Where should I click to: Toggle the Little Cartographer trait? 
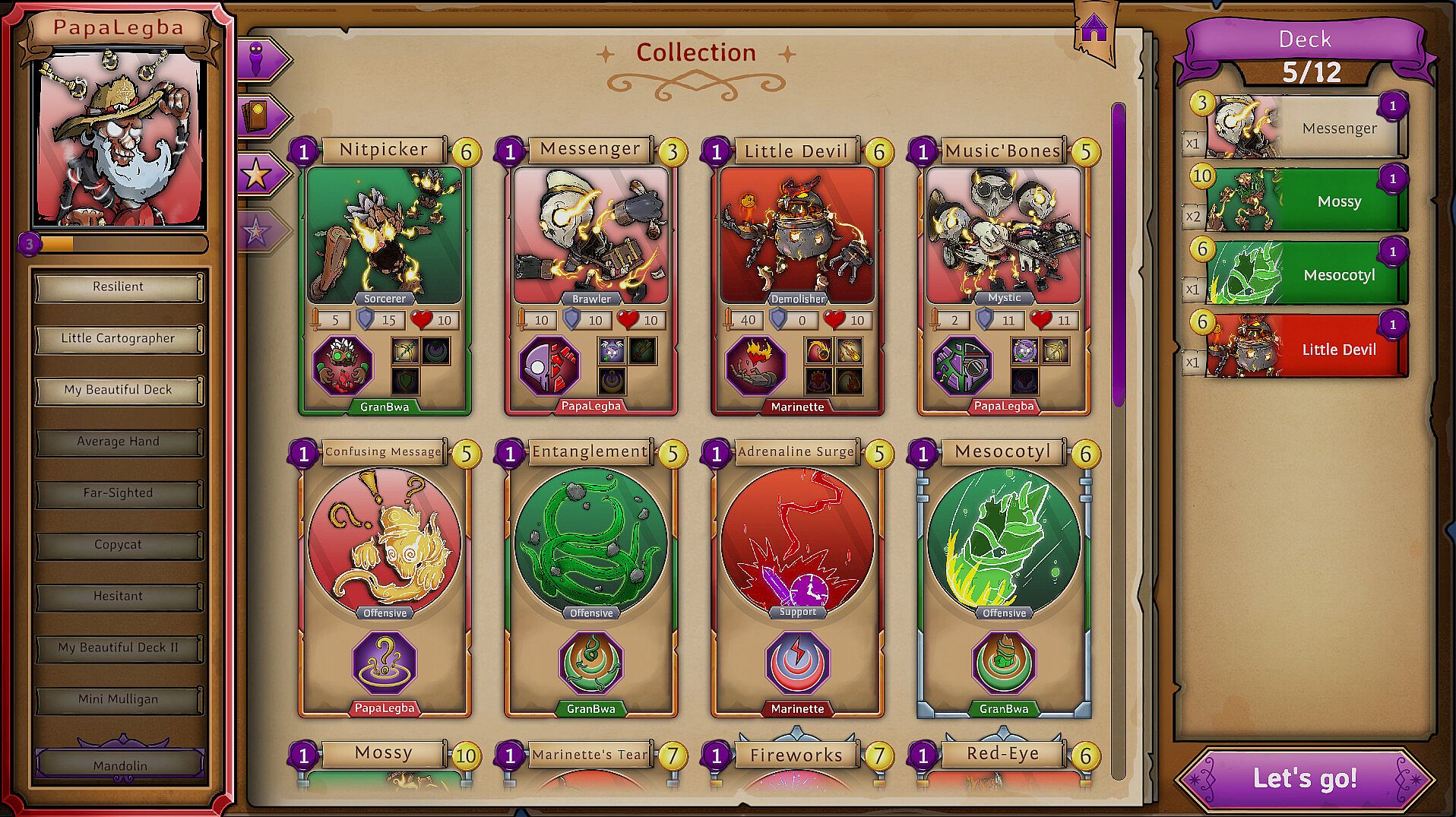pos(119,338)
